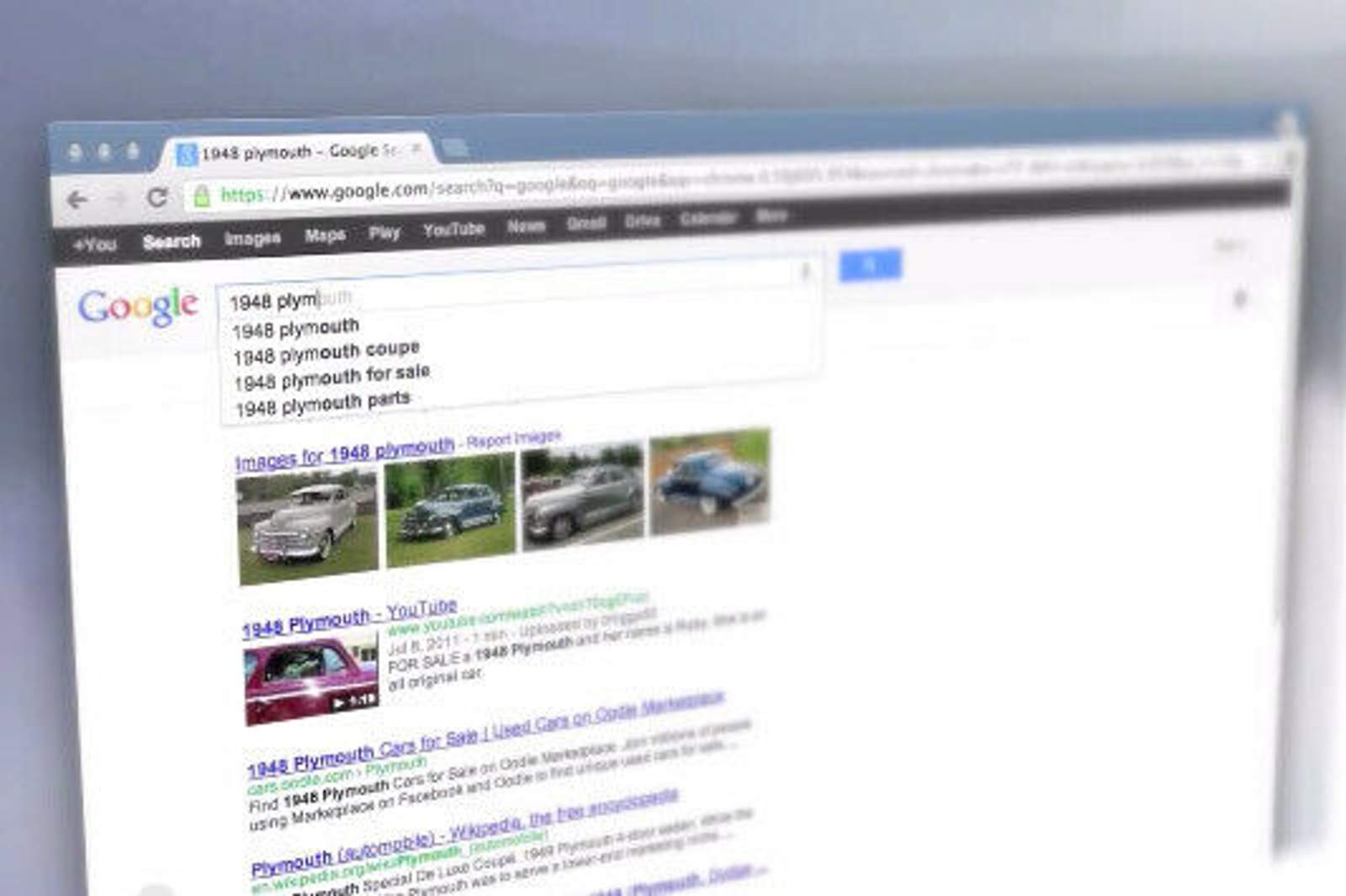Open +You in Google bar
Screen dimensions: 1346x896
[x=94, y=244]
